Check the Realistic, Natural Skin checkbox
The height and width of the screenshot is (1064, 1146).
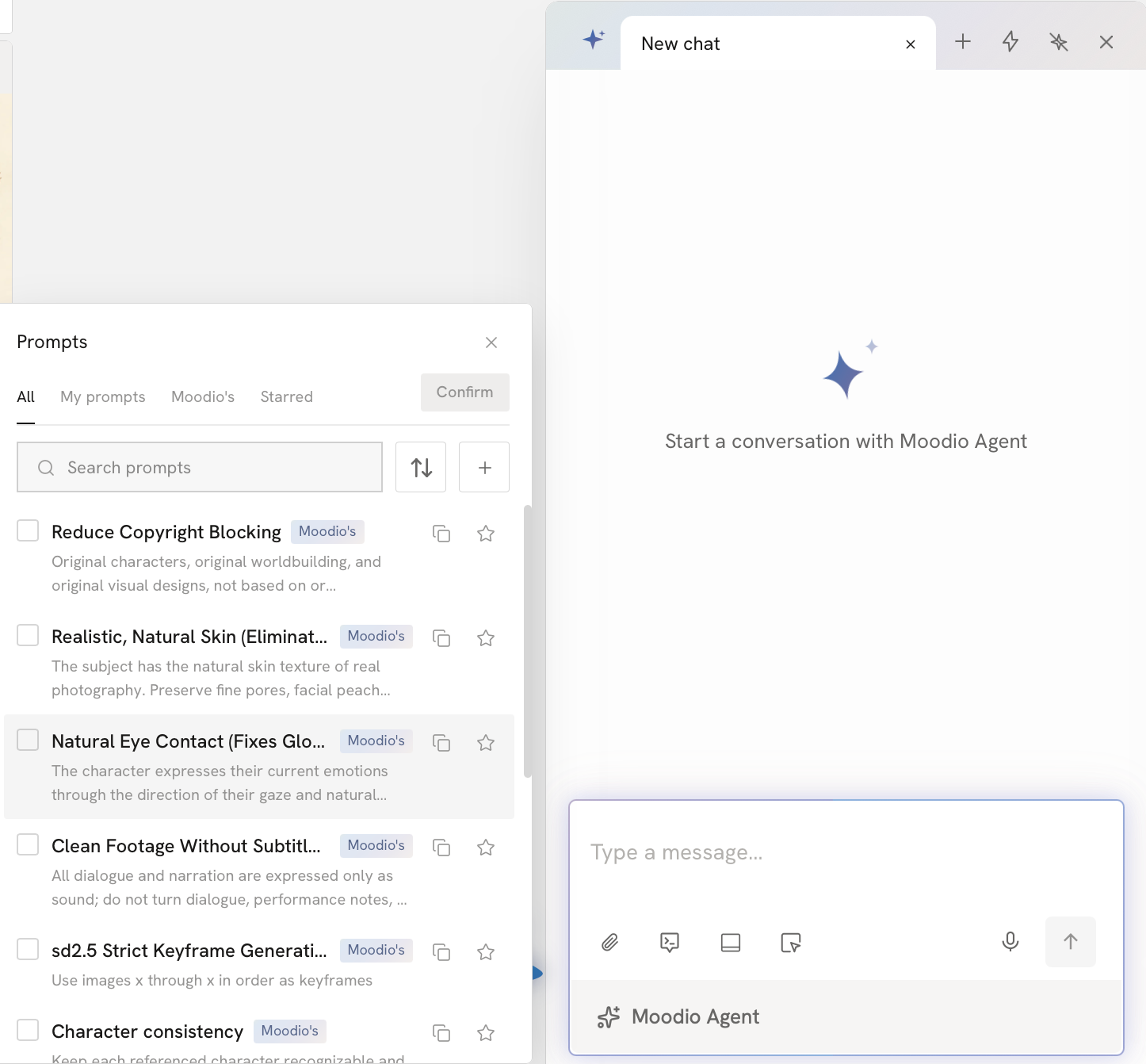28,635
